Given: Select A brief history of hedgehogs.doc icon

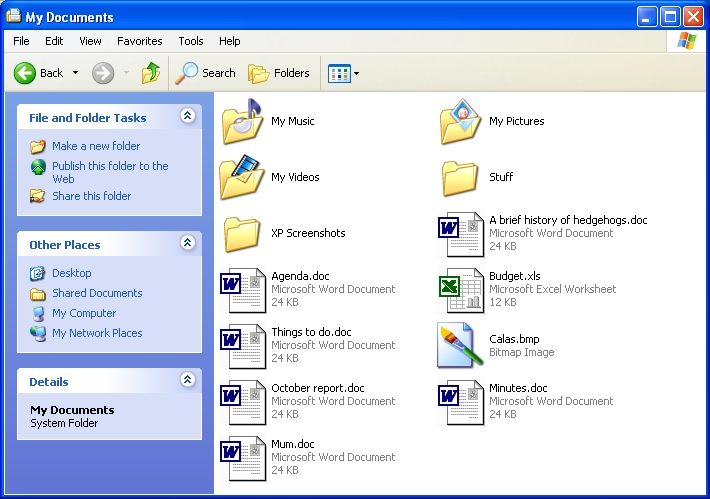Looking at the screenshot, I should point(461,234).
